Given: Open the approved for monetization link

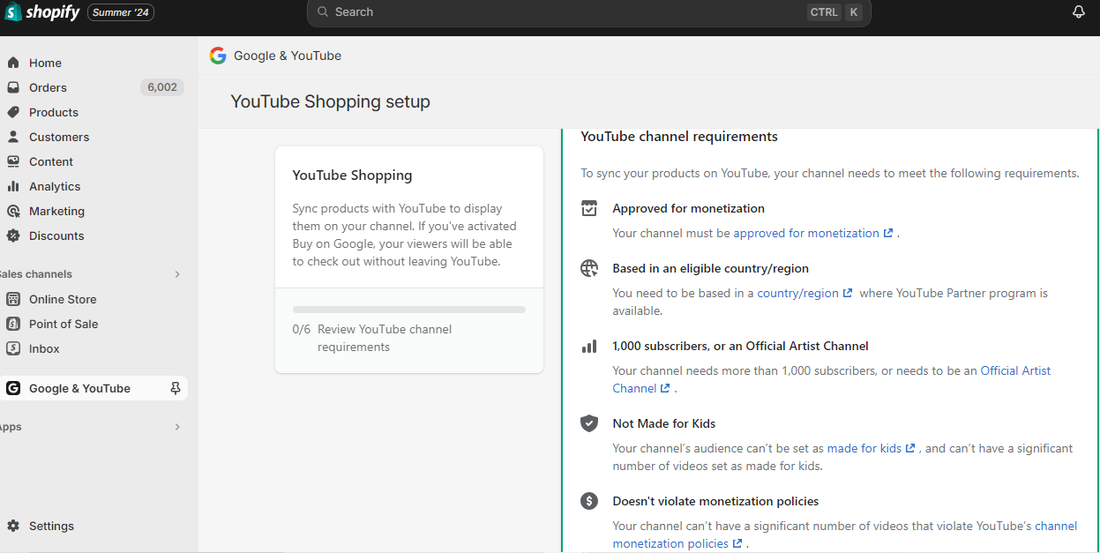Looking at the screenshot, I should [806, 233].
